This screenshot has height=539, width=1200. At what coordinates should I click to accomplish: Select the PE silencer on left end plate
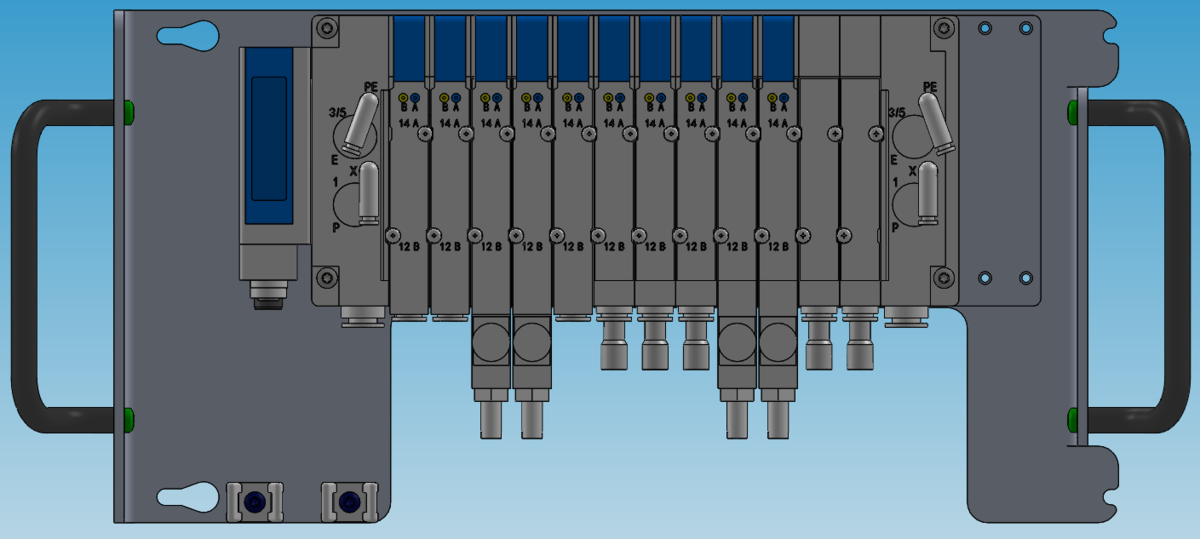360,120
